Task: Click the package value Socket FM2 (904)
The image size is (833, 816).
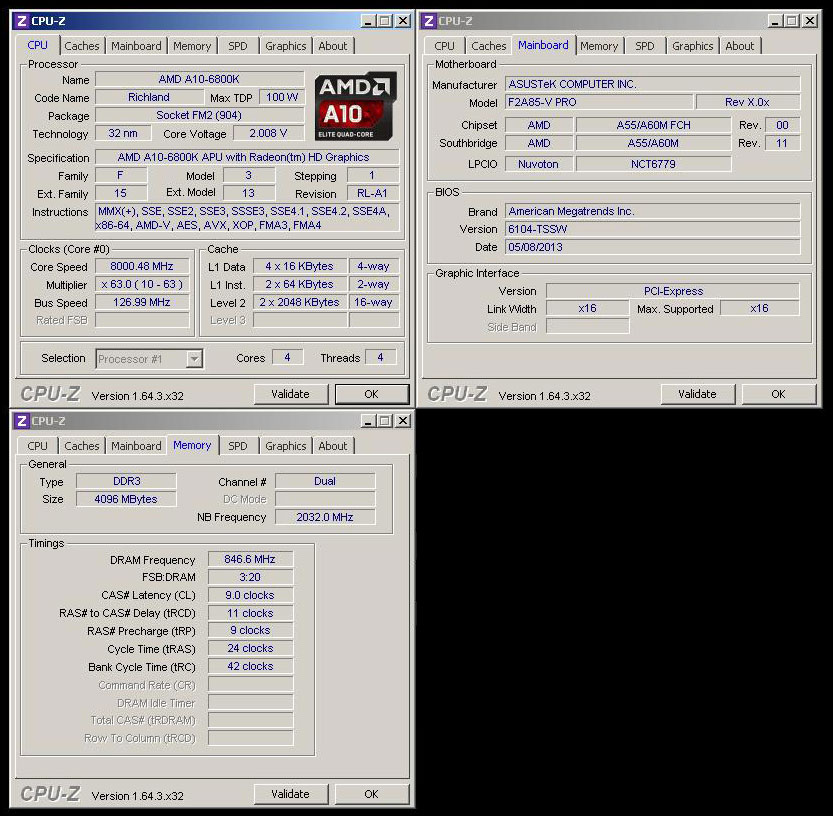Action: click(199, 116)
